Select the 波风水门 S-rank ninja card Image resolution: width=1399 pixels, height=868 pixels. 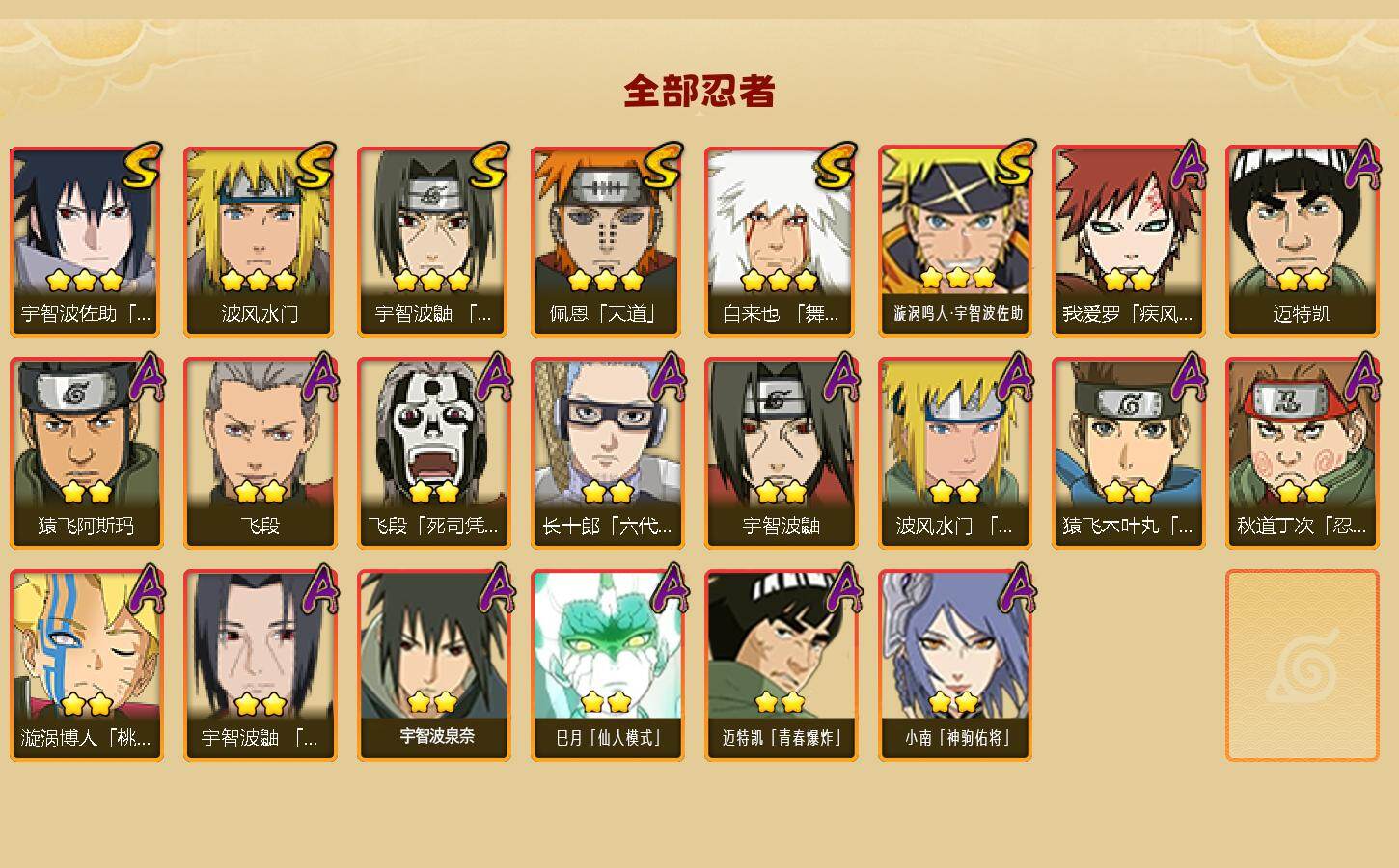tap(260, 241)
